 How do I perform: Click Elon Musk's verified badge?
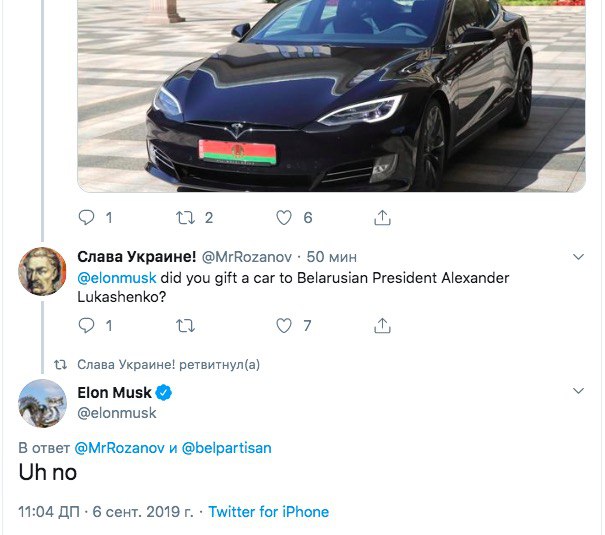click(163, 392)
